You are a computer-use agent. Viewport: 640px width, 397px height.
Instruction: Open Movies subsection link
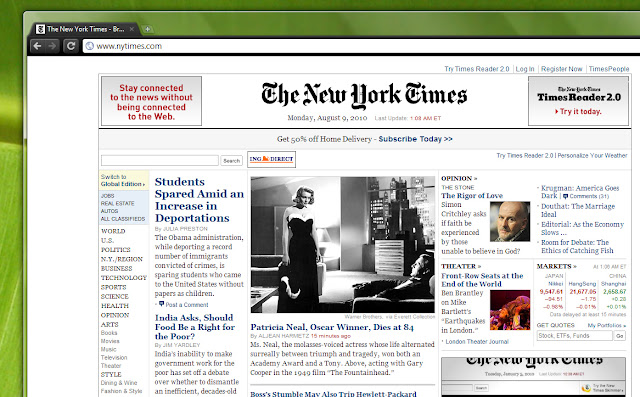(110, 341)
